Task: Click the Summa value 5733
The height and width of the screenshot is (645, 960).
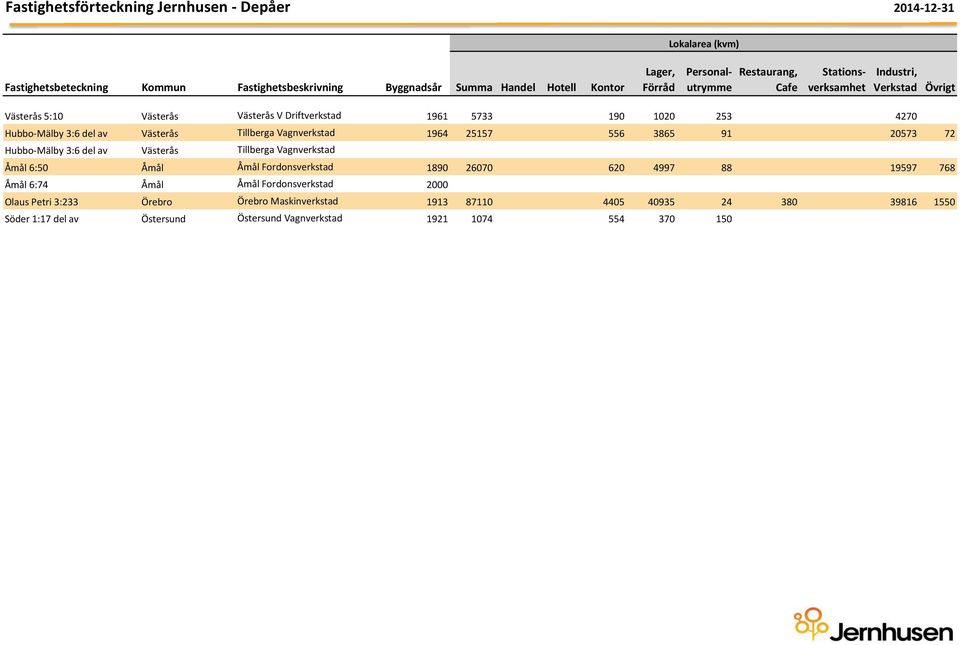Action: click(x=482, y=116)
